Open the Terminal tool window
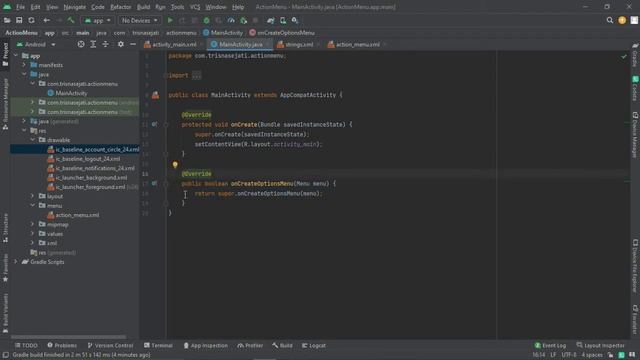 coord(158,345)
